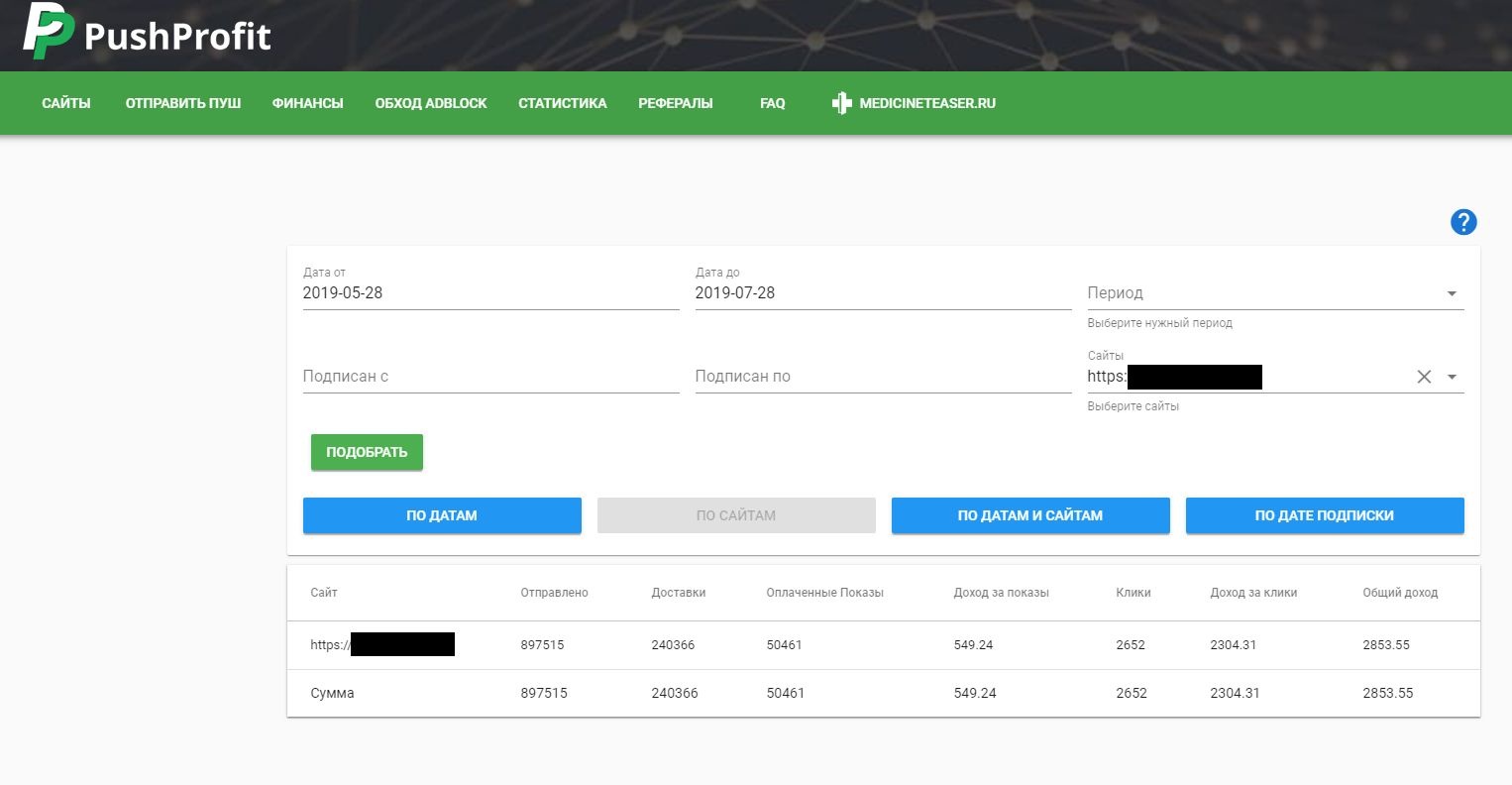Focus the Дата до field showing 2019-07-28

pyautogui.click(x=884, y=293)
